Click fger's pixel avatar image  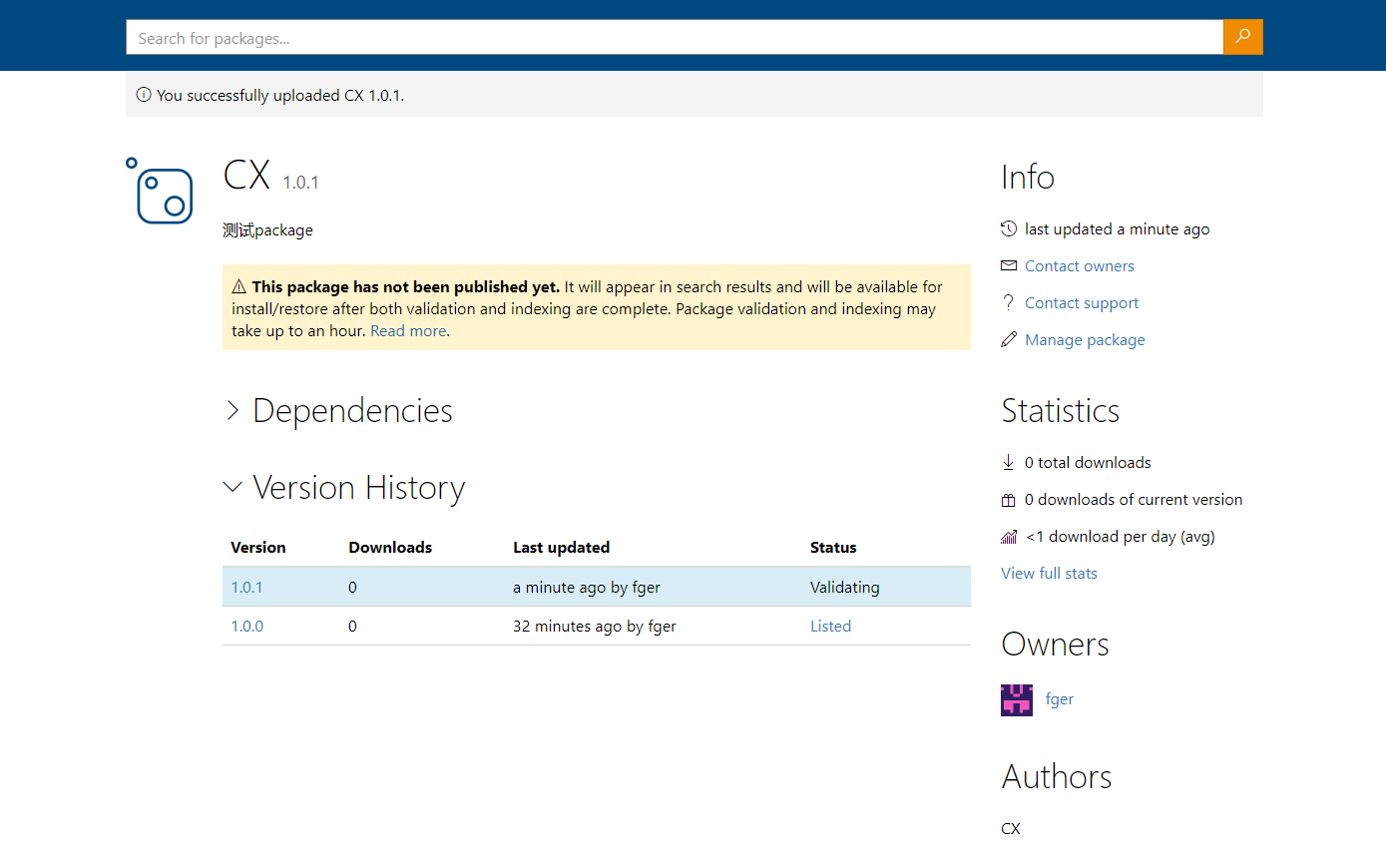1017,699
